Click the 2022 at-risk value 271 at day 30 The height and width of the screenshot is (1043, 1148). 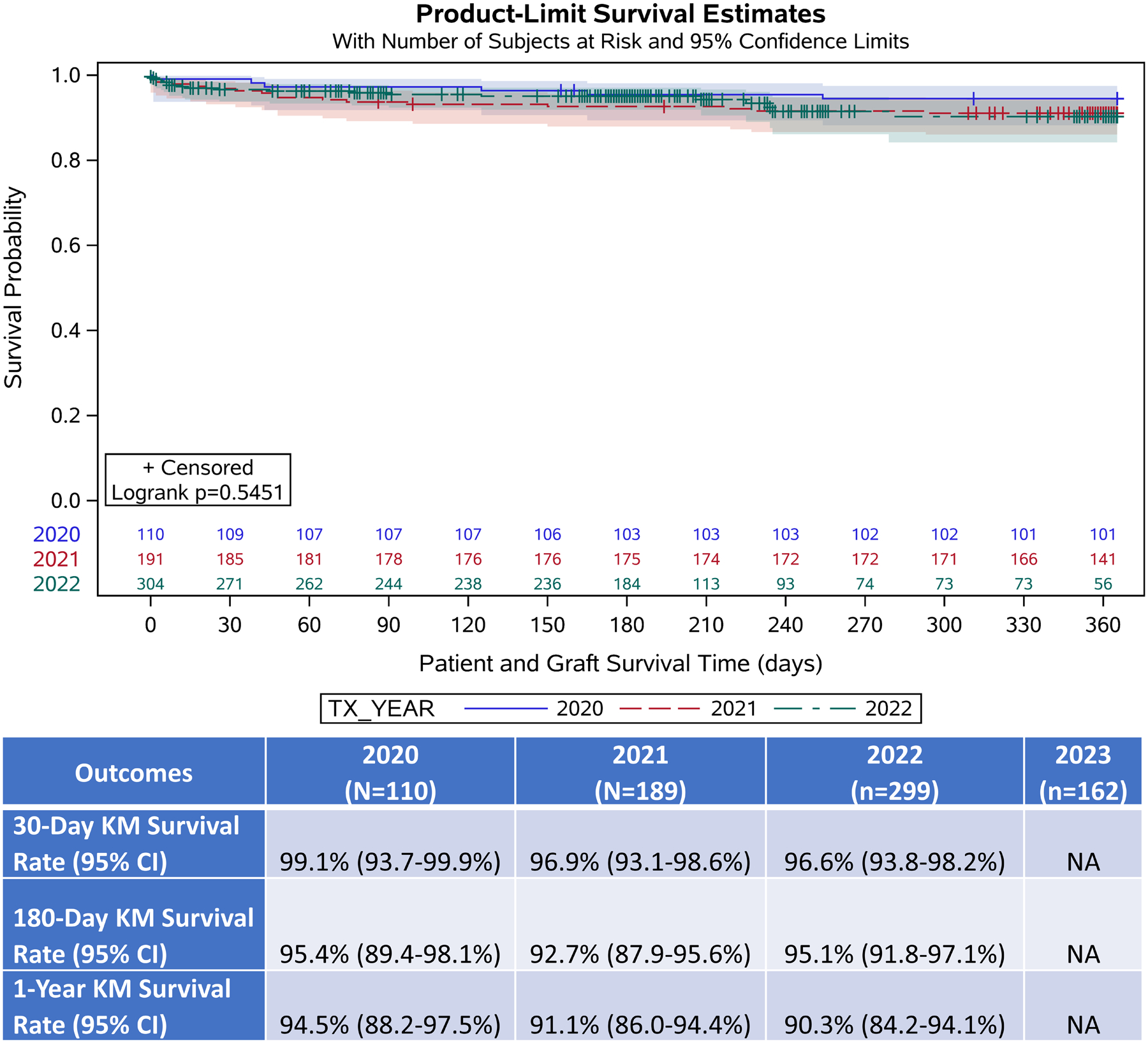tap(230, 584)
